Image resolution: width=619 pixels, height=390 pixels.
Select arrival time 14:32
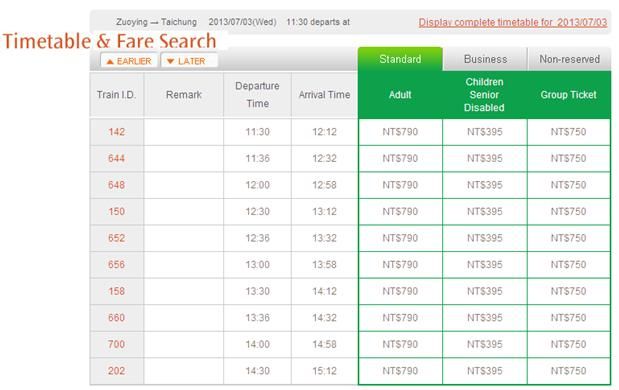325,318
